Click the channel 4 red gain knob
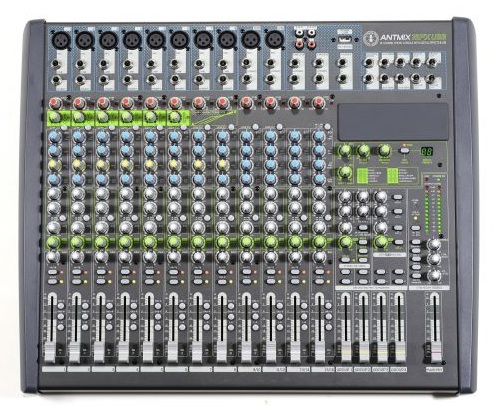 click(x=127, y=103)
